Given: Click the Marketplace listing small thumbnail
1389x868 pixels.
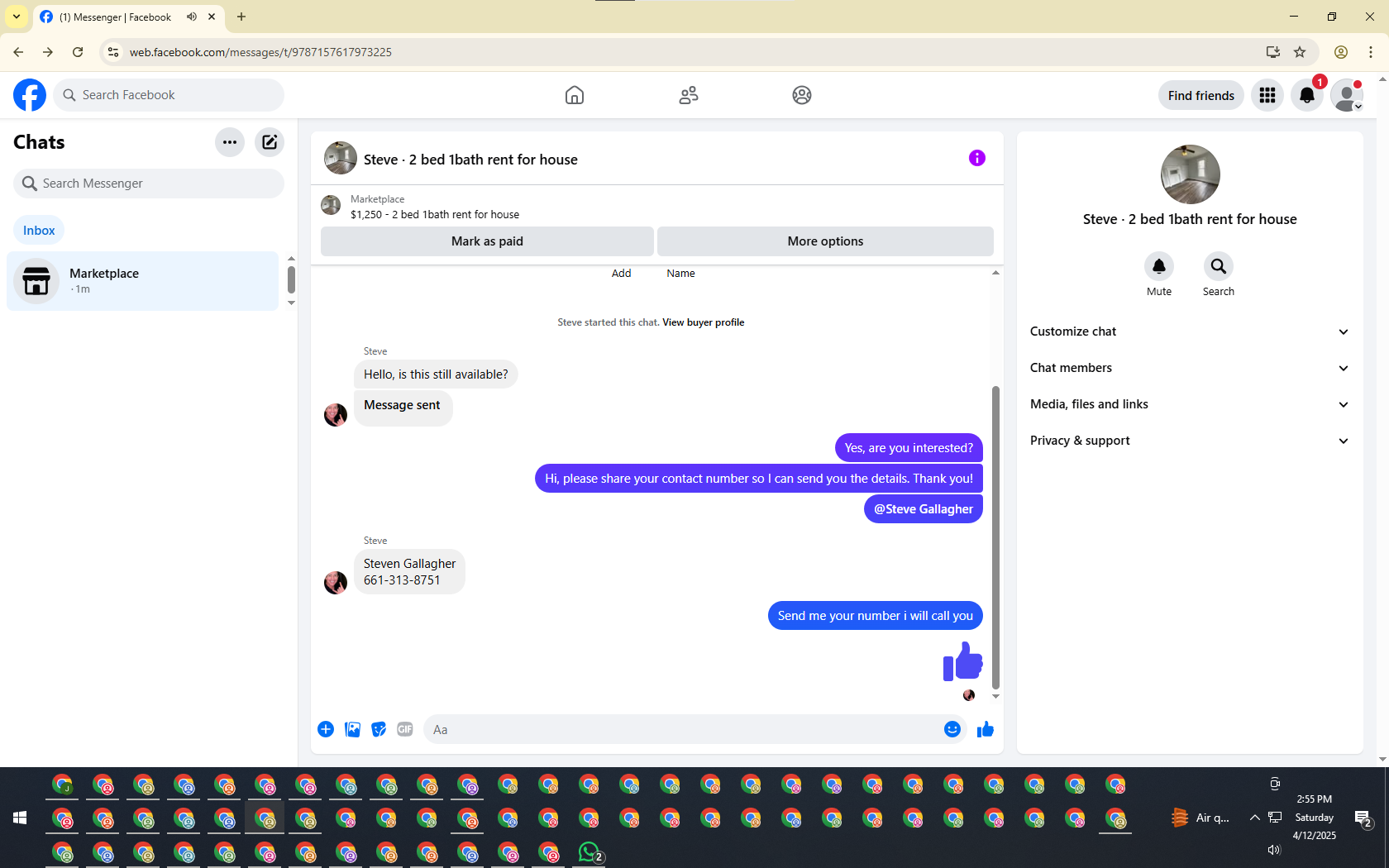Looking at the screenshot, I should pyautogui.click(x=331, y=205).
